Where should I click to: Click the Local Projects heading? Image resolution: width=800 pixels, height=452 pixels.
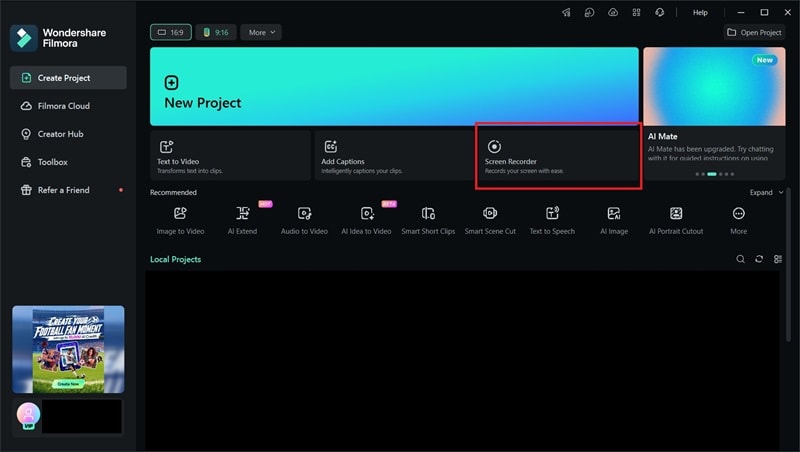(x=176, y=259)
